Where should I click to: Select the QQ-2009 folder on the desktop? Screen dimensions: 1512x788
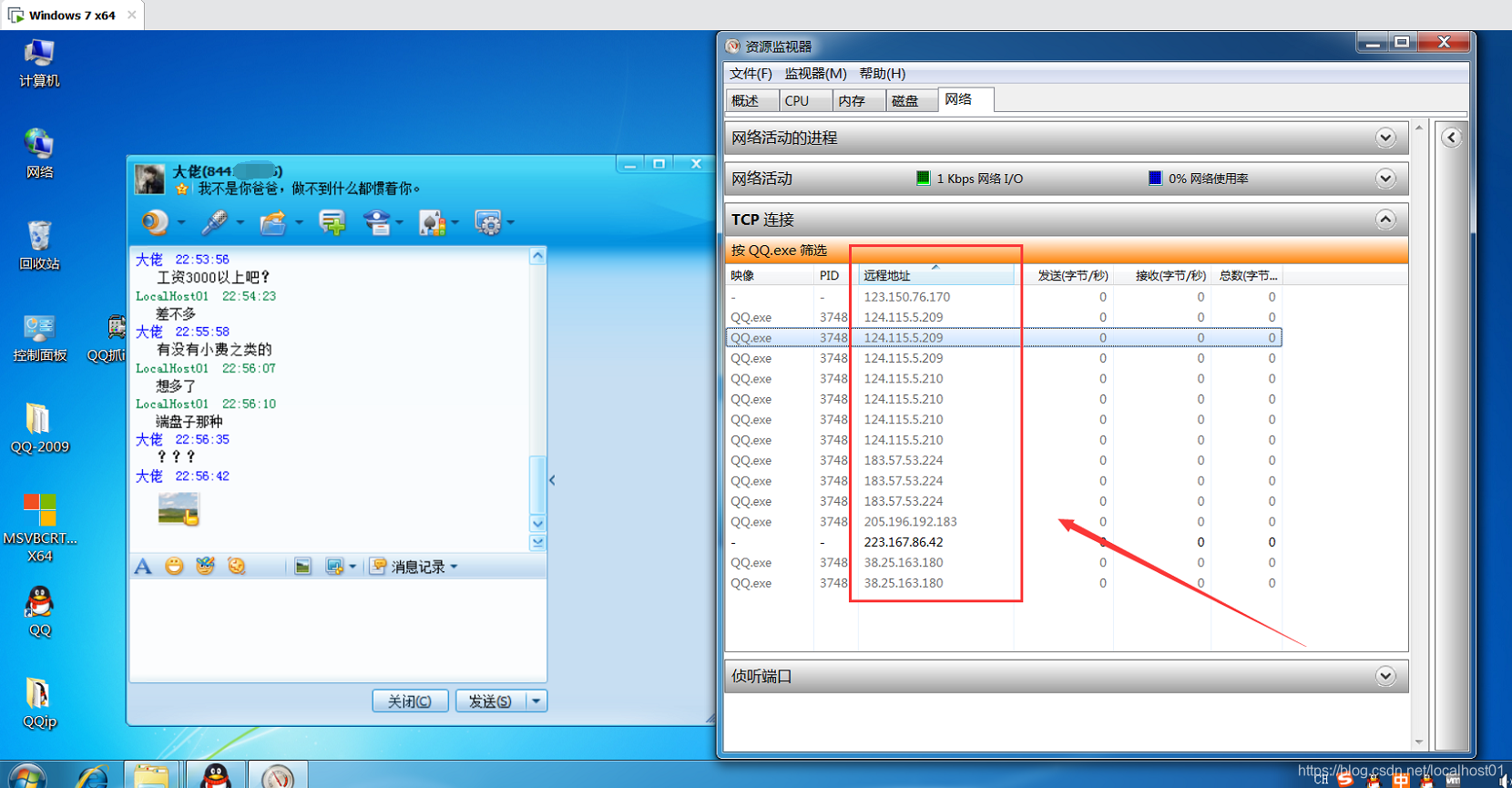click(x=39, y=428)
